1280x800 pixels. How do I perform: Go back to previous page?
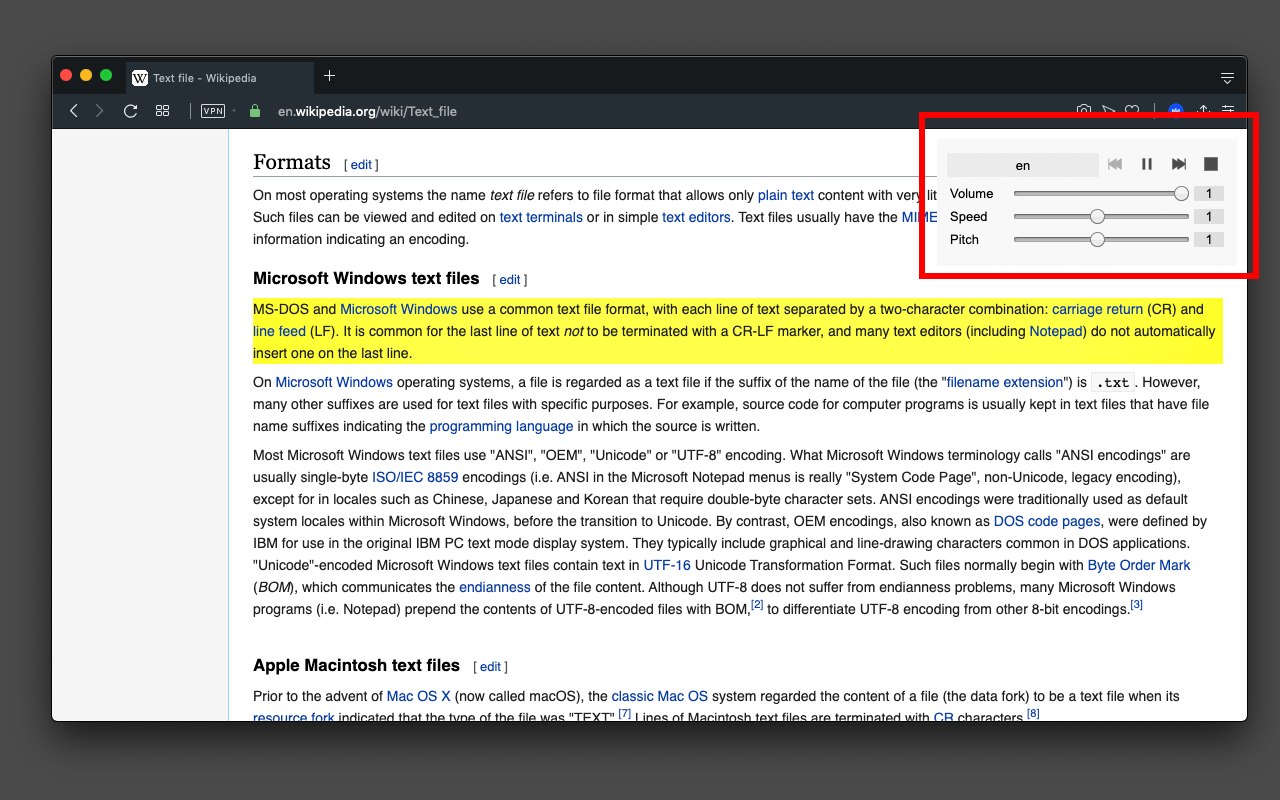73,111
